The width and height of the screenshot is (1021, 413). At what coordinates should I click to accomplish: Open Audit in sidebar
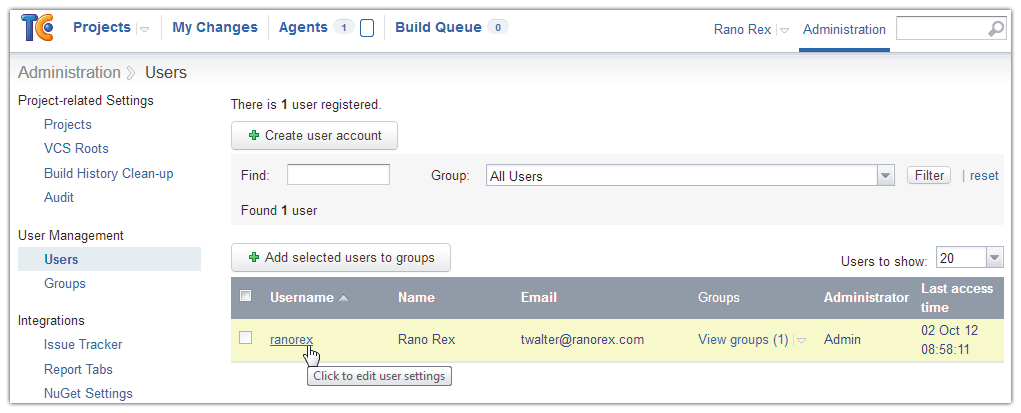coord(59,197)
